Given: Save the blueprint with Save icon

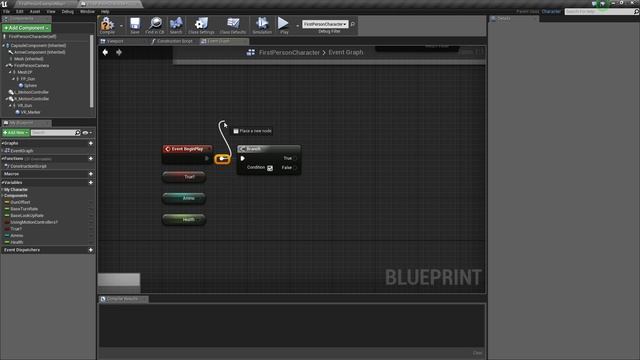Looking at the screenshot, I should [135, 24].
